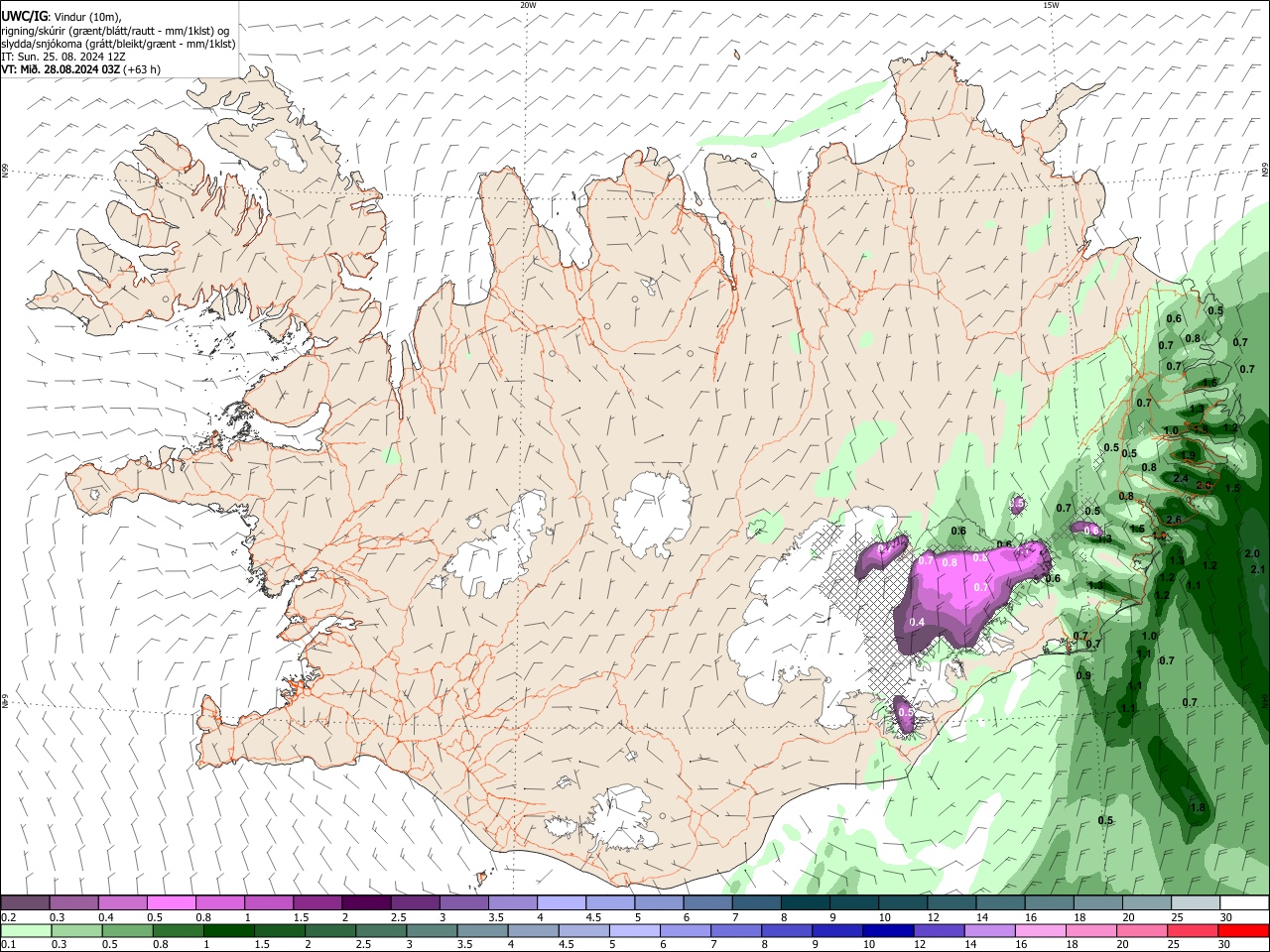1270x952 pixels.
Task: Click the green swatch above the bottom-row 0.5 label
Action: point(128,931)
